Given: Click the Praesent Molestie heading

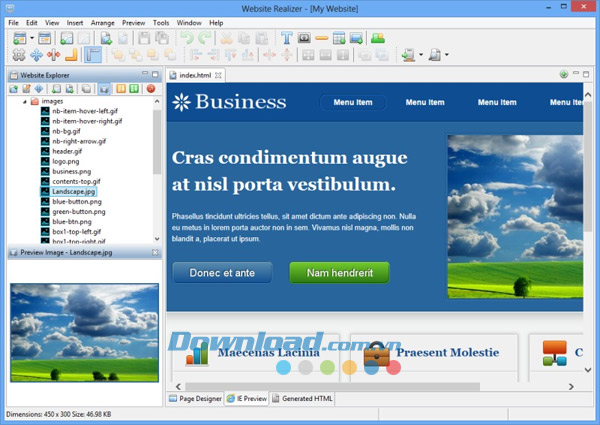Looking at the screenshot, I should click(x=447, y=352).
